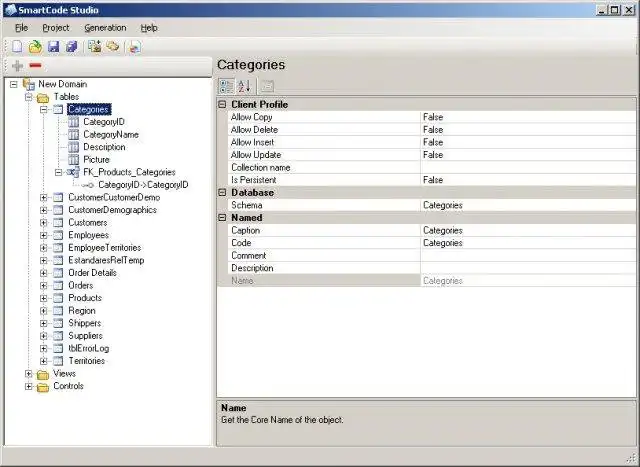
Task: Open the Generation menu
Action: point(105,28)
